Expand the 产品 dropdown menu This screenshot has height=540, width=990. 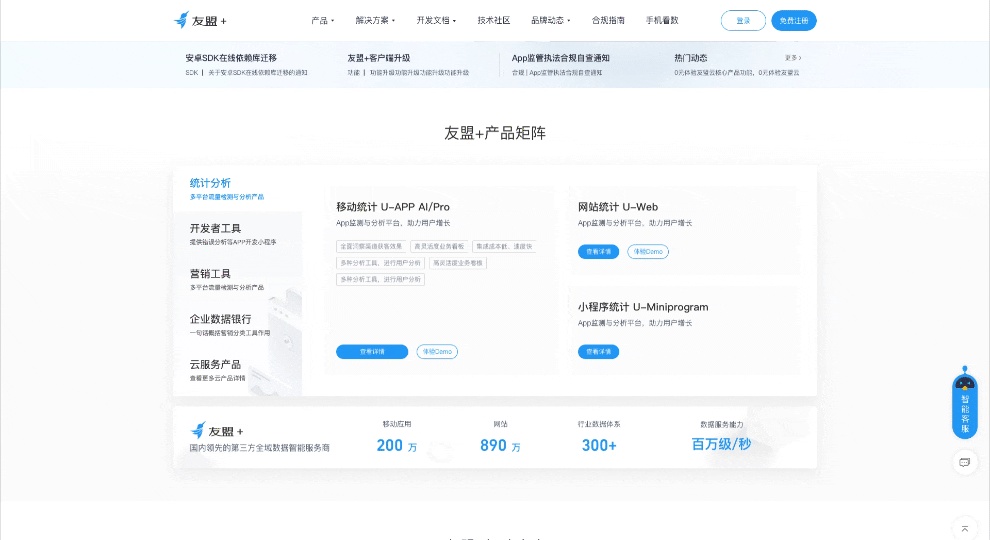(x=323, y=20)
